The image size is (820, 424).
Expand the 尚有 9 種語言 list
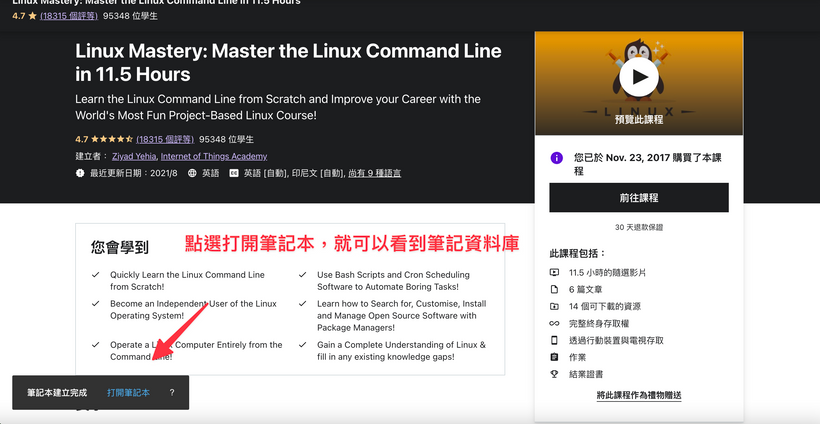click(374, 173)
